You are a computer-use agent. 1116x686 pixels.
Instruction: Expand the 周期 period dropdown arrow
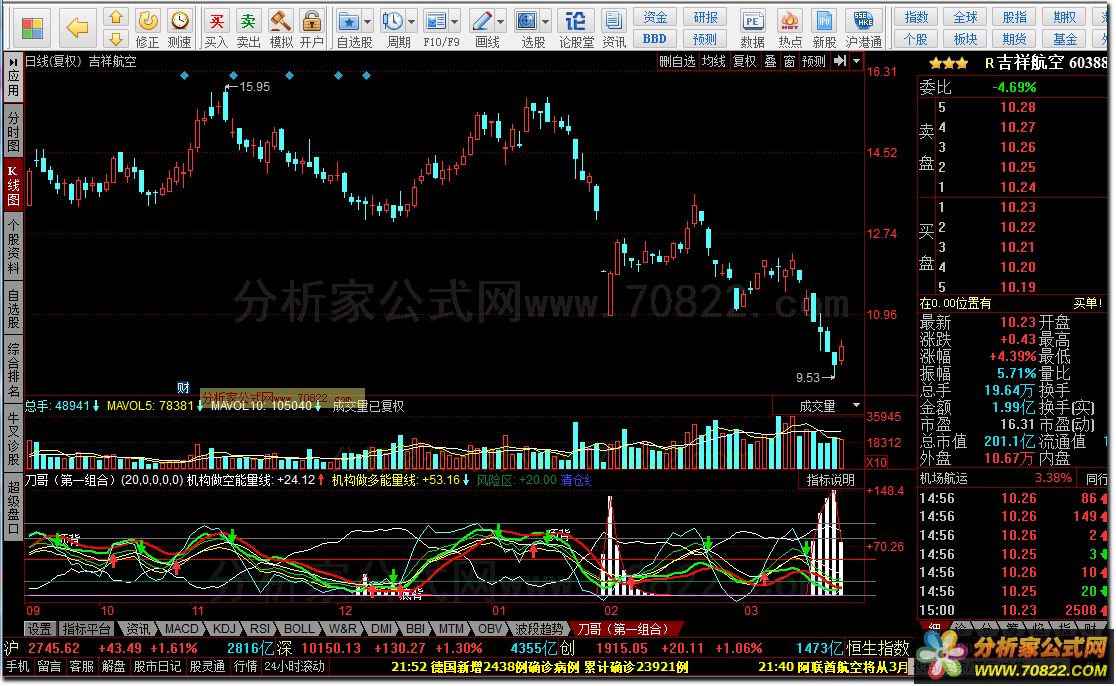411,22
